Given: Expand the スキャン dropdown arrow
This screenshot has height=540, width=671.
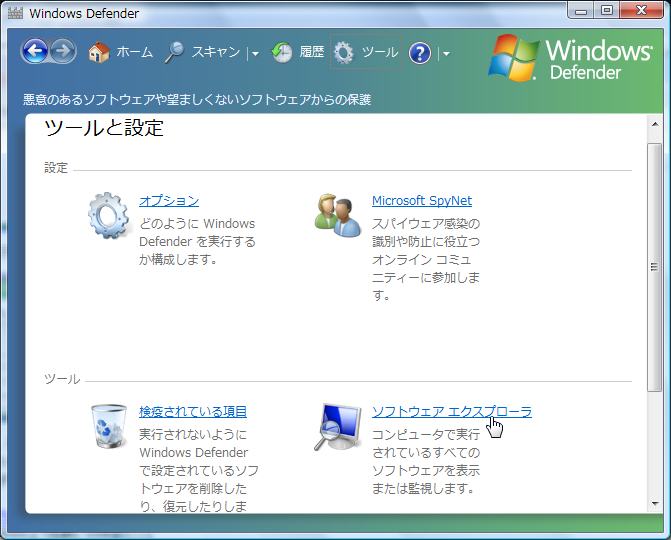Looking at the screenshot, I should 255,53.
